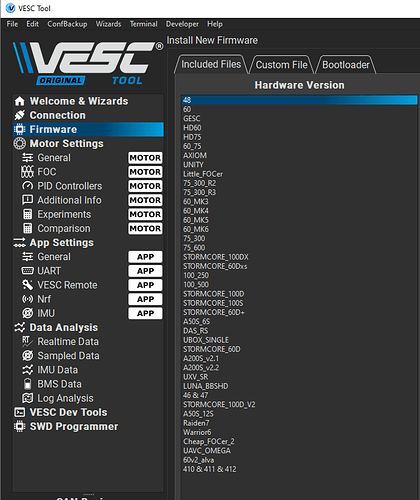Click the Nrf radio signal icon

(x=28, y=299)
